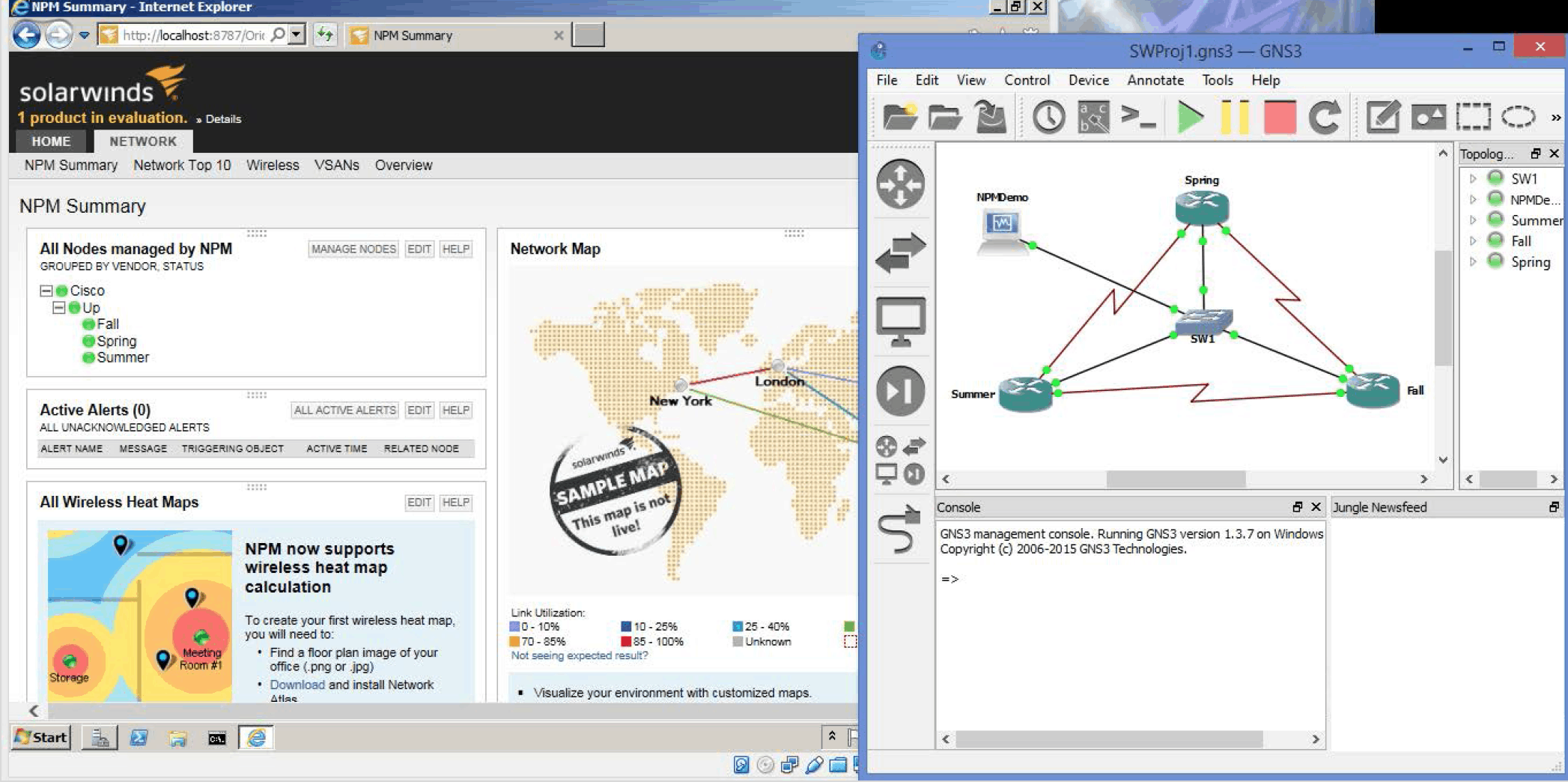
Task: Open the Annotate menu in GNS3
Action: (x=1155, y=80)
